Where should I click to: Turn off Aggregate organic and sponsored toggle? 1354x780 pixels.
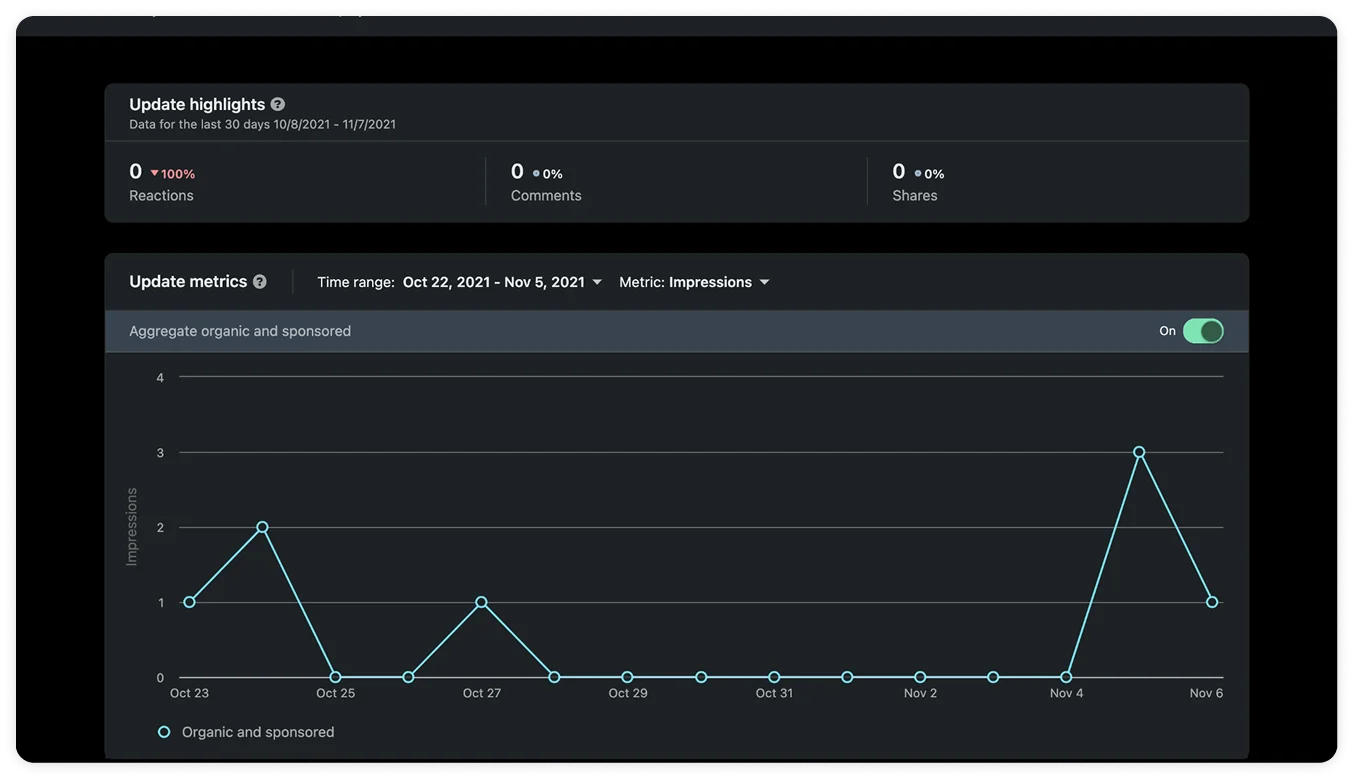pyautogui.click(x=1202, y=331)
